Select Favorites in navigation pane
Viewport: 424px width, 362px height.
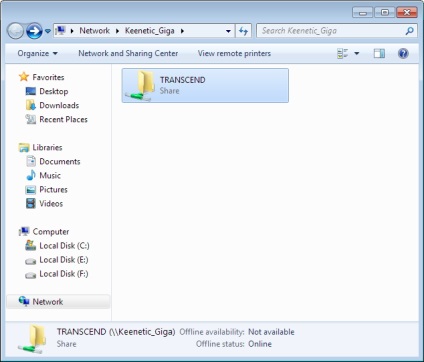48,77
